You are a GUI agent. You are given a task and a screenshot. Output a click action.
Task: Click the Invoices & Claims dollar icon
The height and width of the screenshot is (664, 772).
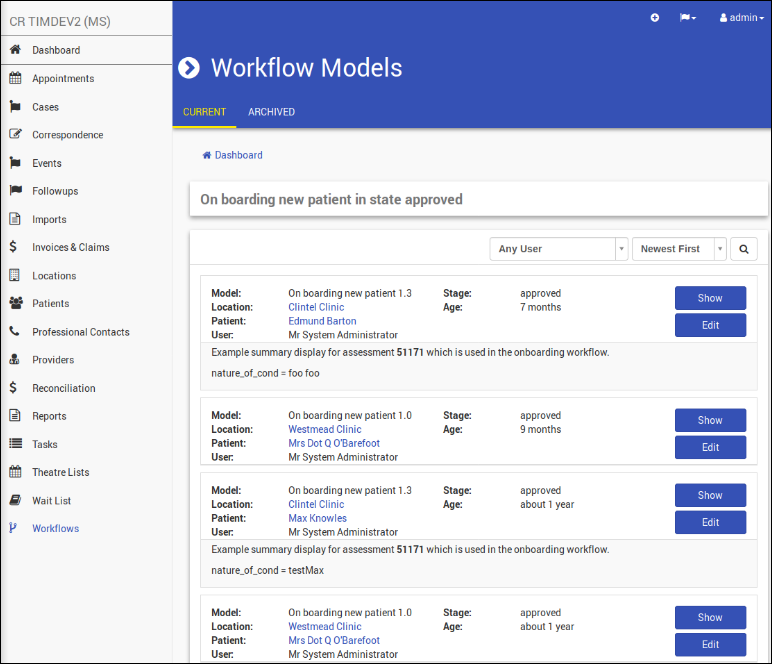13,247
